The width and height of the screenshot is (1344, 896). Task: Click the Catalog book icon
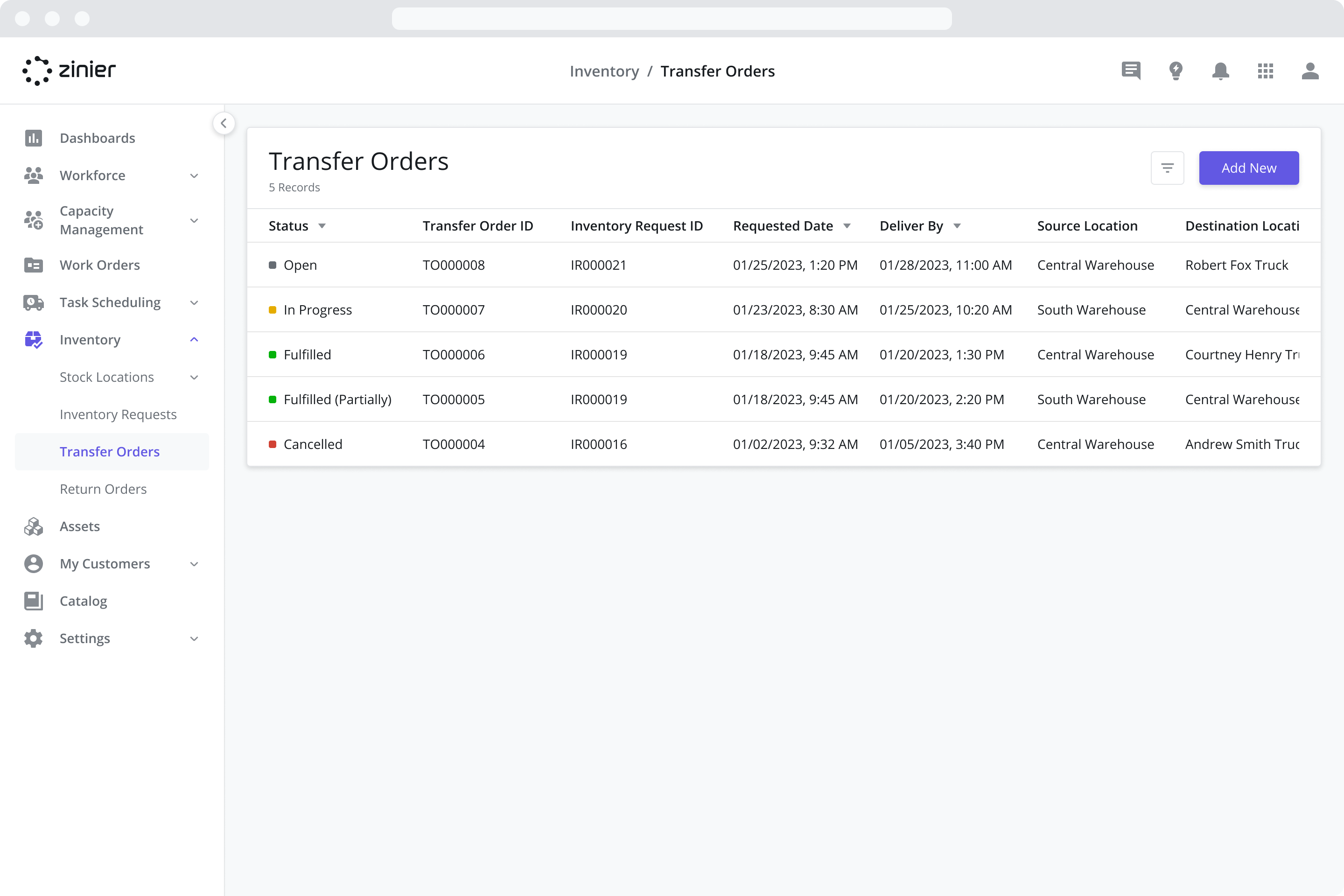(33, 601)
